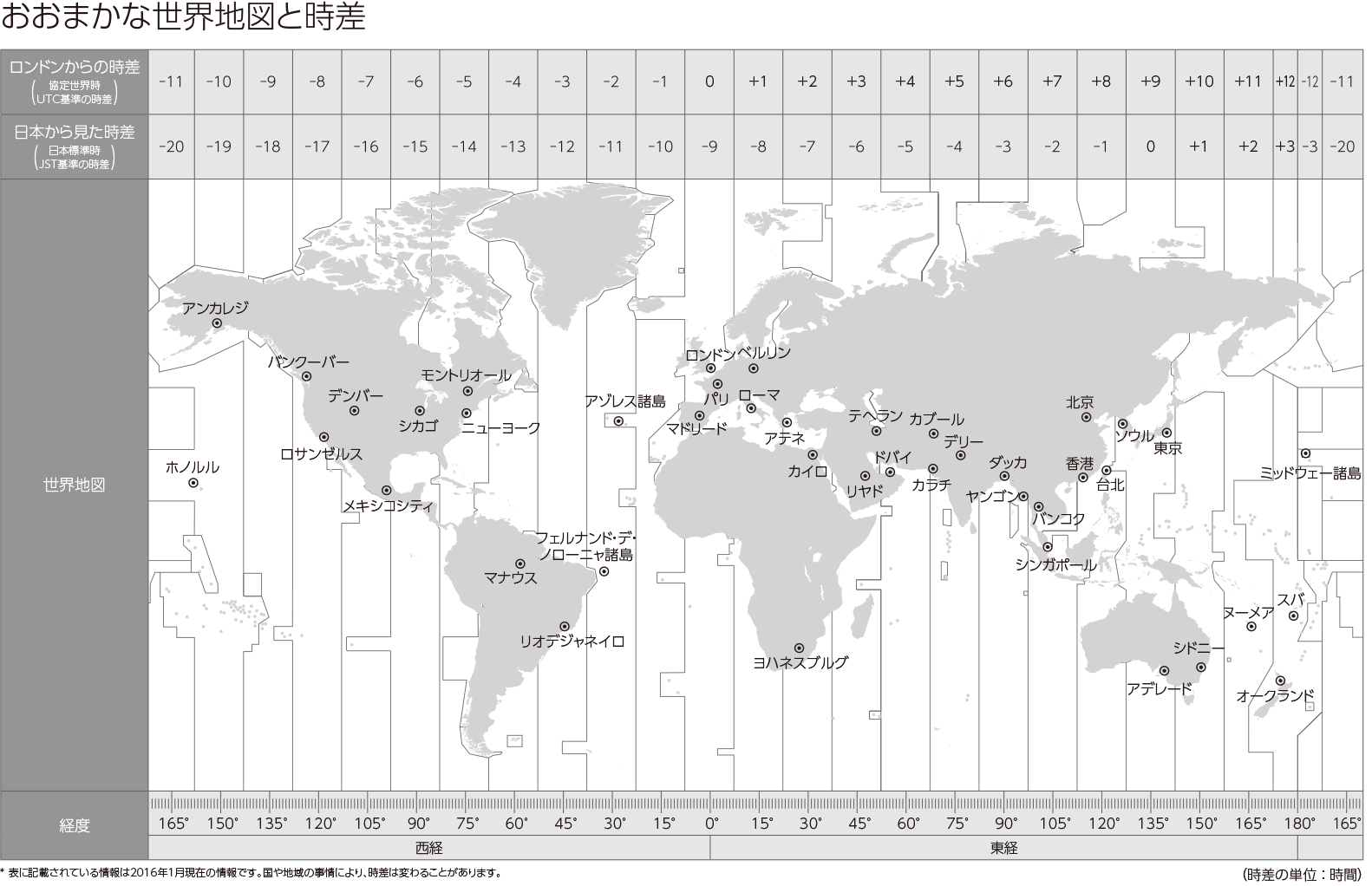Select the シンガポール (Singapore) marker
The height and width of the screenshot is (886, 1372).
1048,547
